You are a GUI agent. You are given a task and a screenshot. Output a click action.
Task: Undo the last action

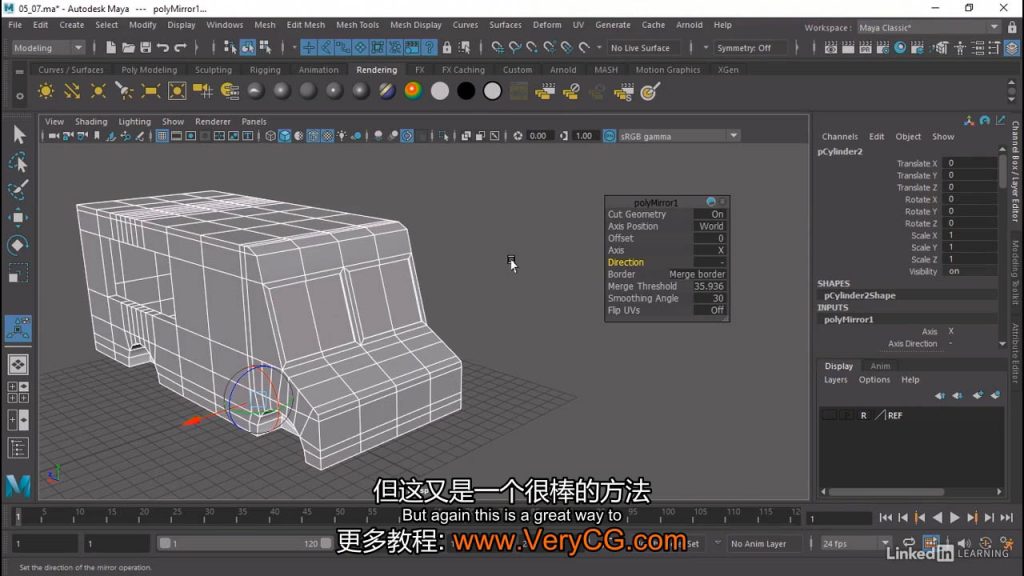[163, 48]
